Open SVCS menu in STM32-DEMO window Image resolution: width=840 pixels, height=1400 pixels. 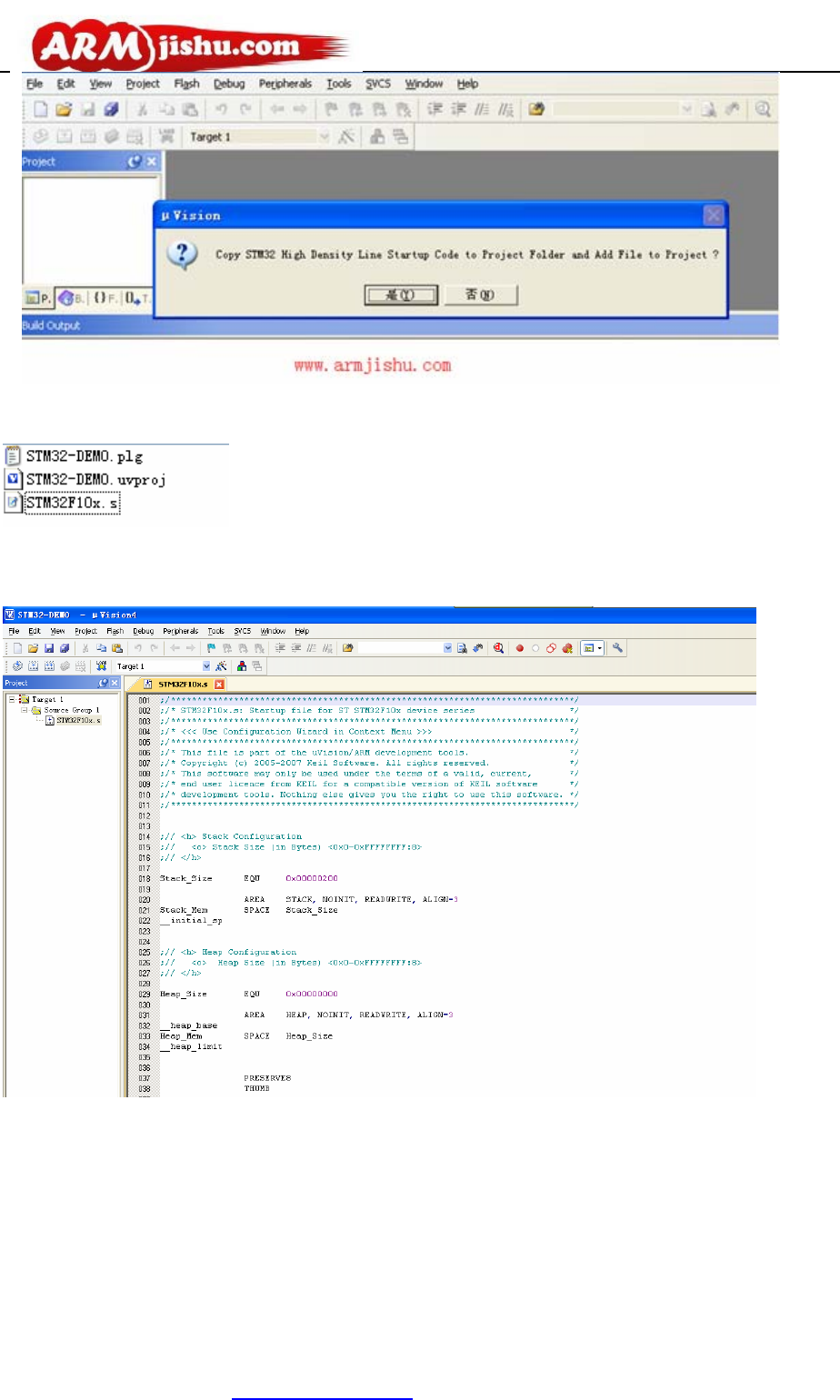click(x=243, y=631)
